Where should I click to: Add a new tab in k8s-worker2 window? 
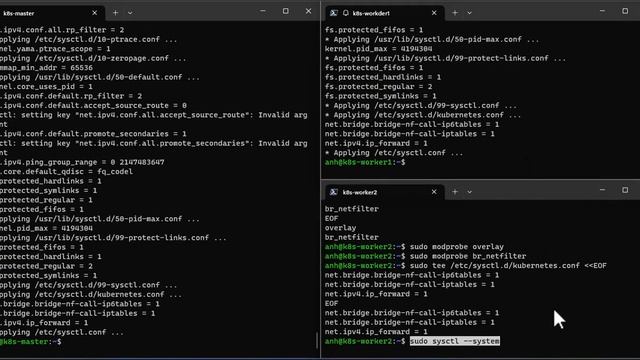[455, 192]
